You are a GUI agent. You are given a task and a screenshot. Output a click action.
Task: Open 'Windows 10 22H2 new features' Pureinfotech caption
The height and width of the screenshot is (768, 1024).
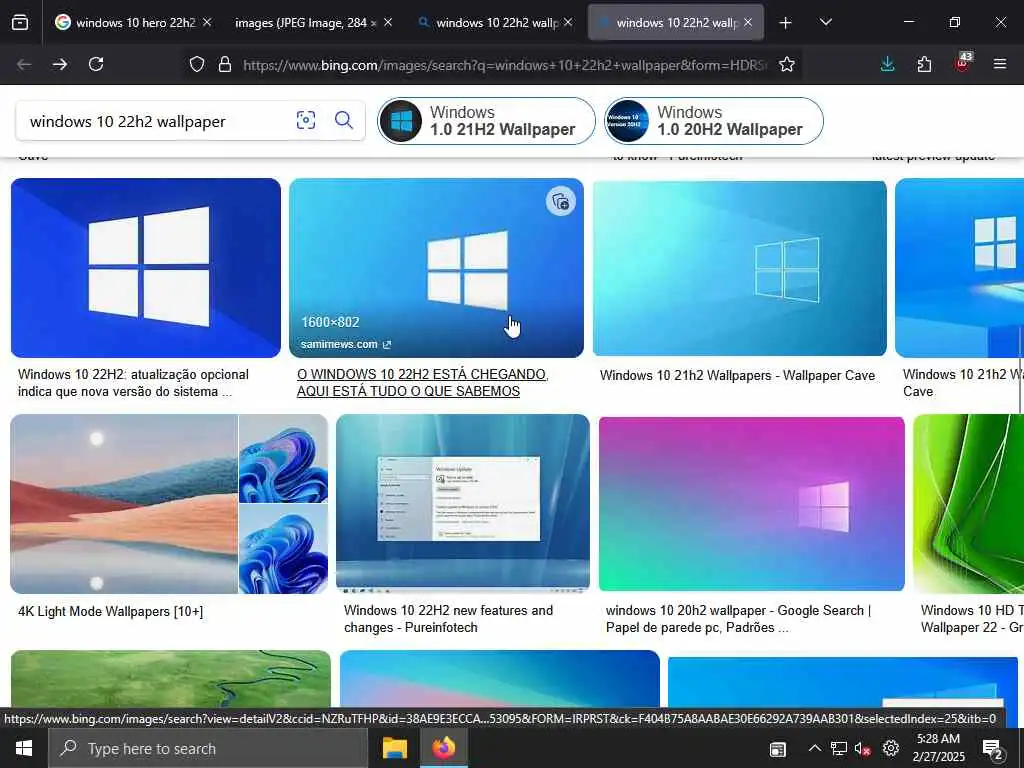(x=448, y=618)
